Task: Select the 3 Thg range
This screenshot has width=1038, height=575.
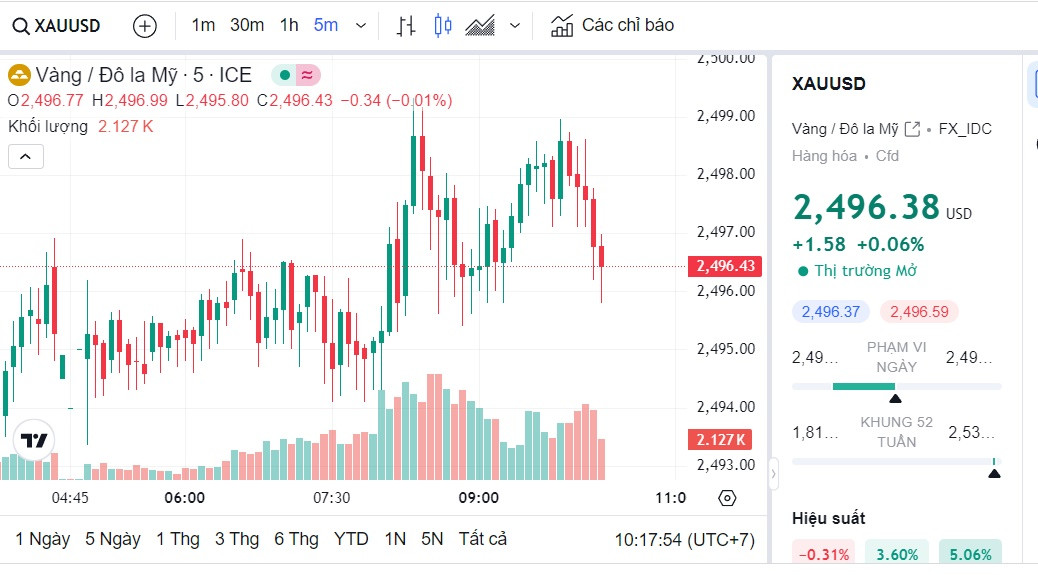Action: [236, 539]
